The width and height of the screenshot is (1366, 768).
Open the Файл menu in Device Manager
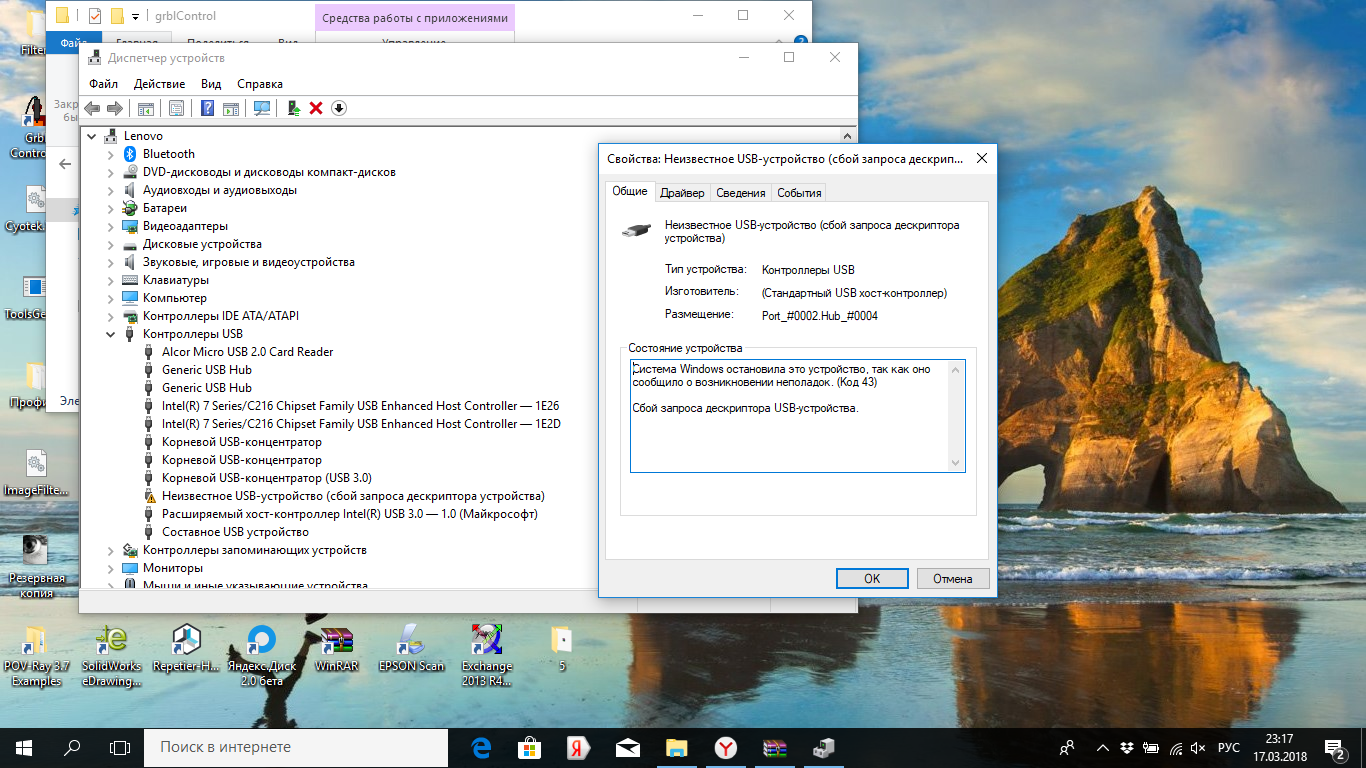click(x=103, y=84)
